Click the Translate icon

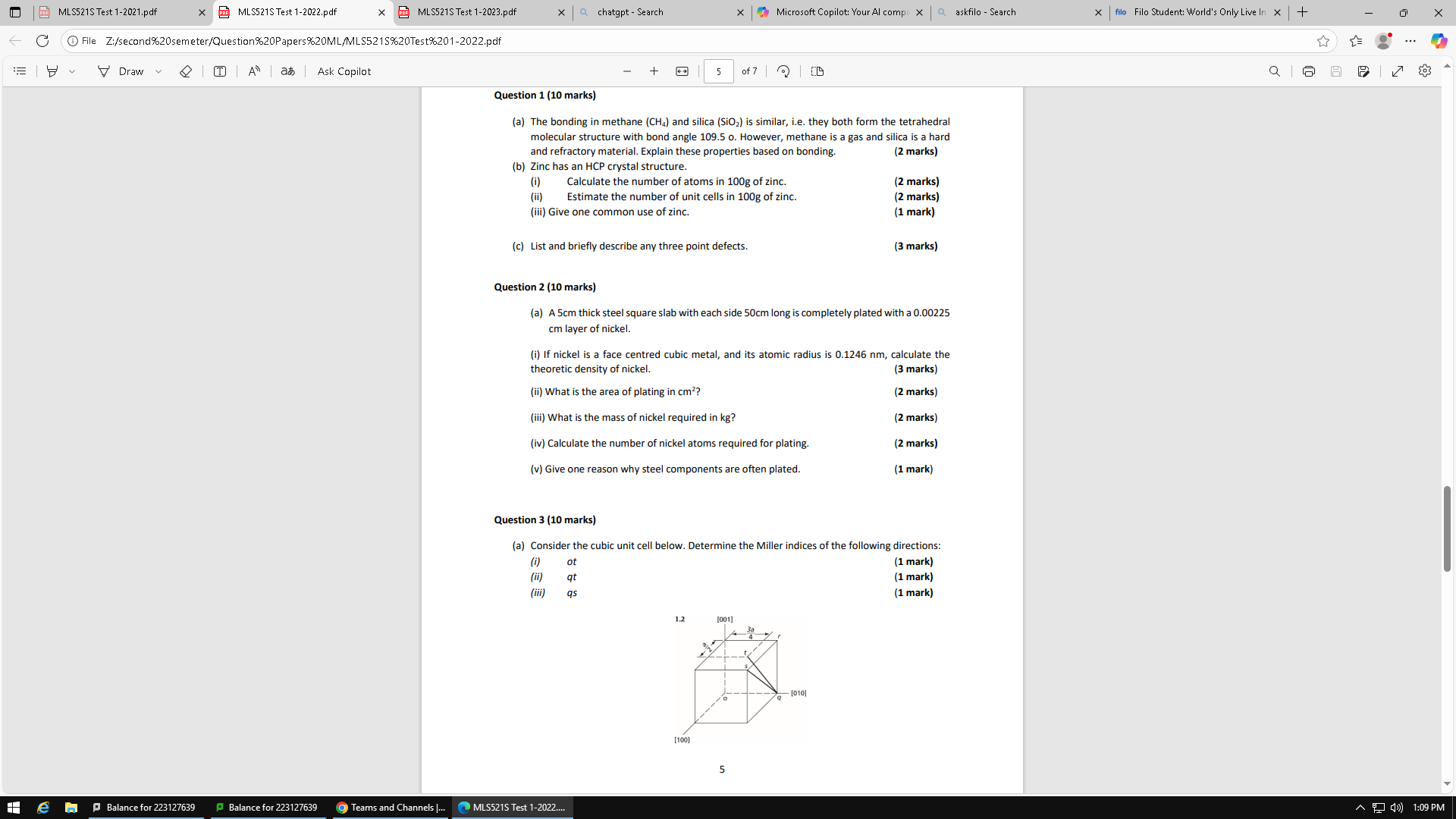coord(287,71)
